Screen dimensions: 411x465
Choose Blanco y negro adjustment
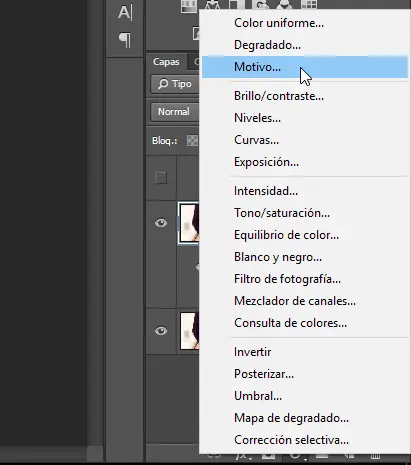pos(305,257)
